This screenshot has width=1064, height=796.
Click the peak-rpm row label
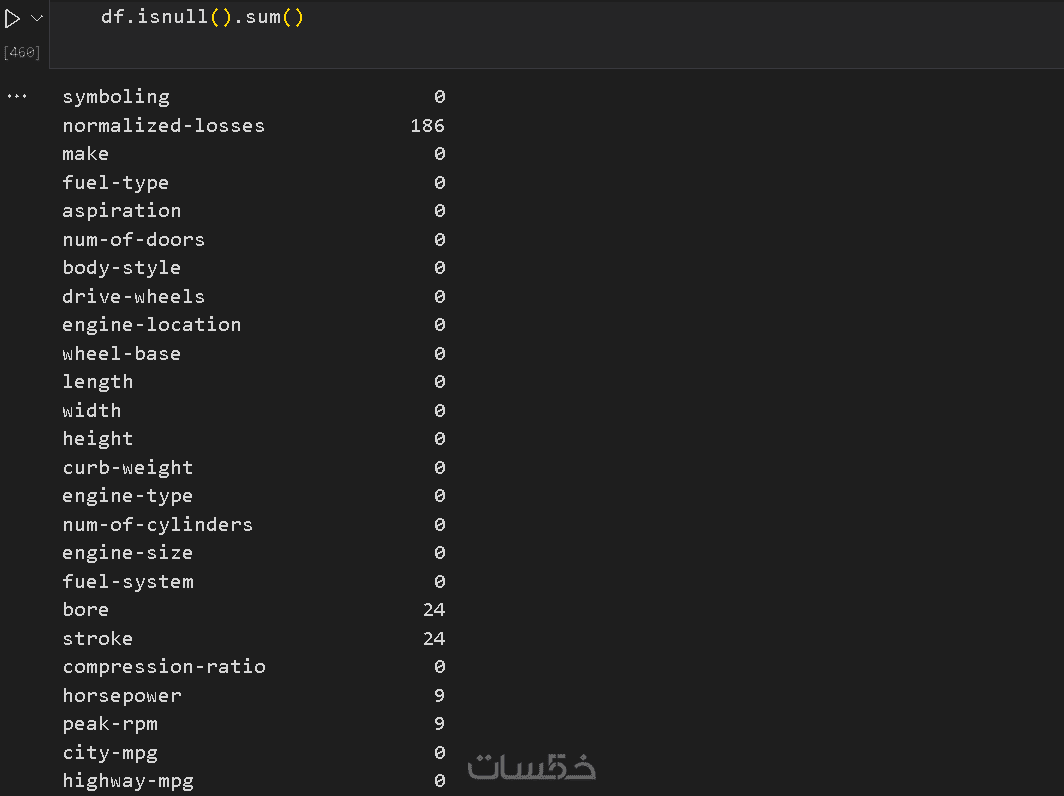[110, 724]
